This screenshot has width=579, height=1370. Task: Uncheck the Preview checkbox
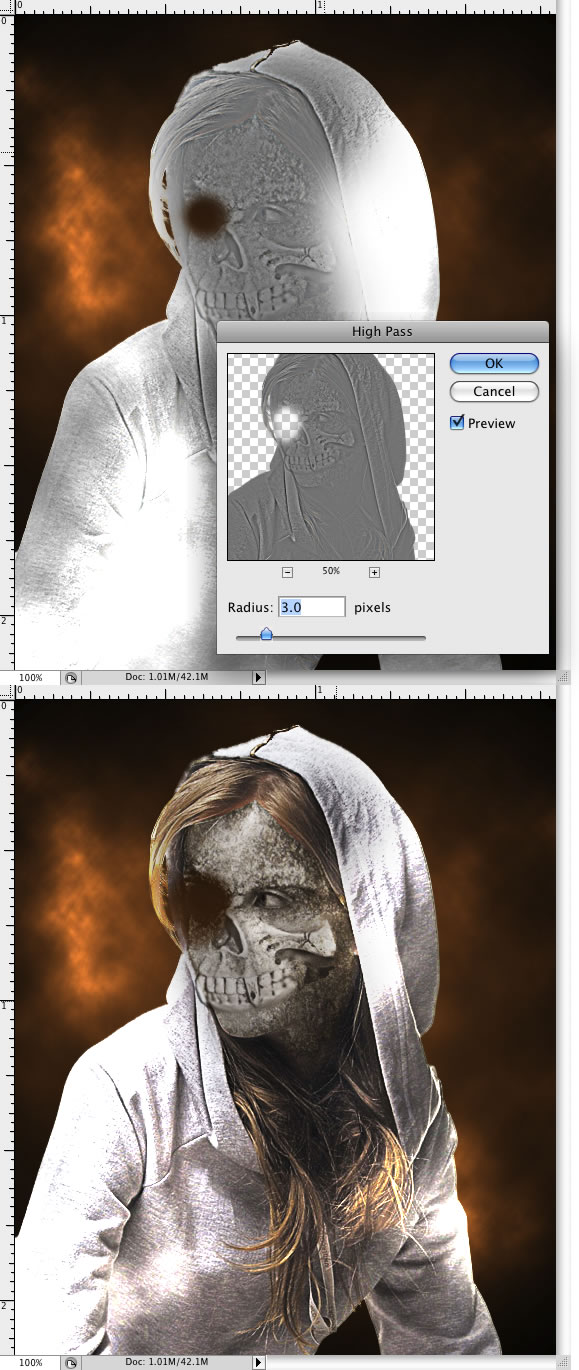458,423
